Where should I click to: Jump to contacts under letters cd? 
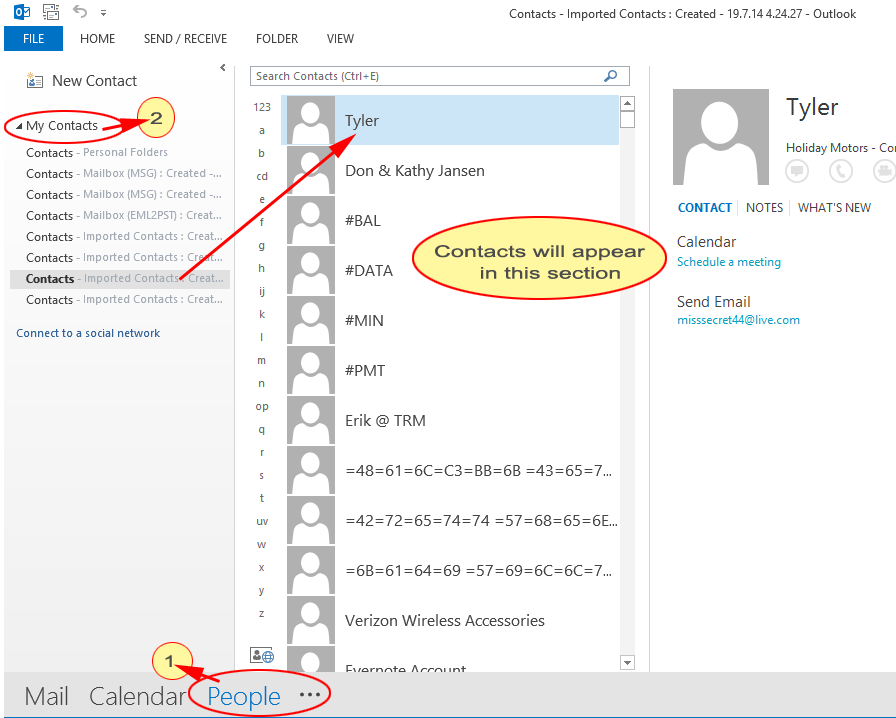click(262, 176)
